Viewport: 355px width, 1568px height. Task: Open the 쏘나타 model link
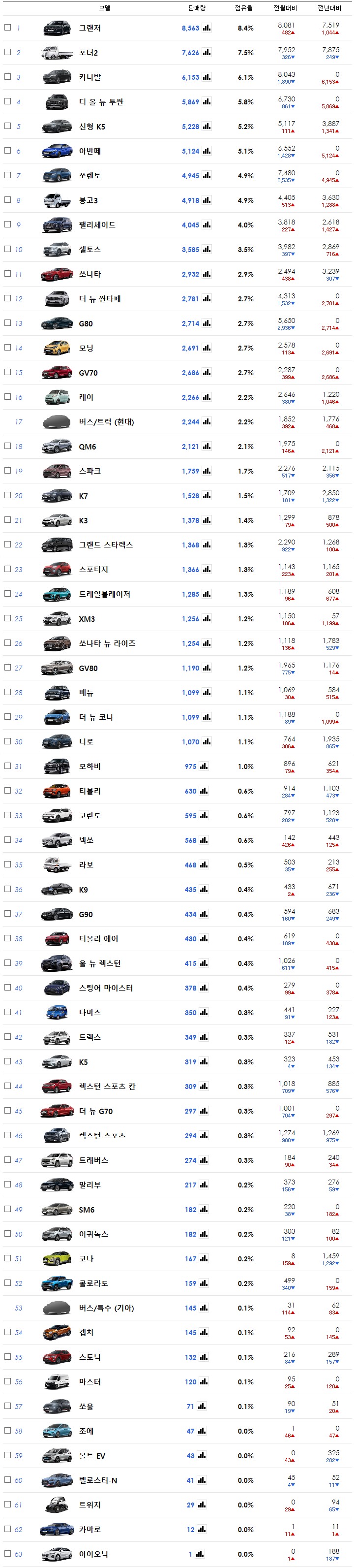click(x=90, y=275)
